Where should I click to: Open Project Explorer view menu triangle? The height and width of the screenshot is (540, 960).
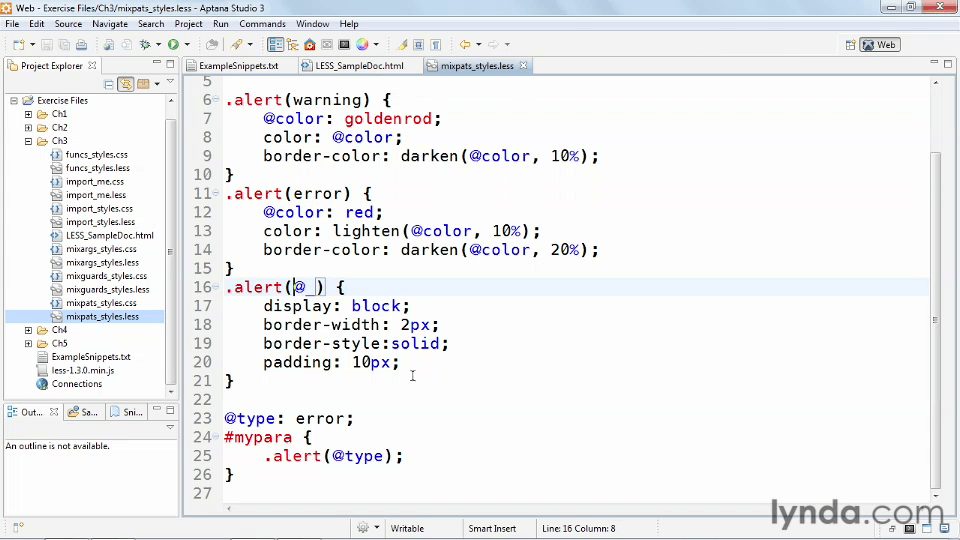[x=170, y=82]
